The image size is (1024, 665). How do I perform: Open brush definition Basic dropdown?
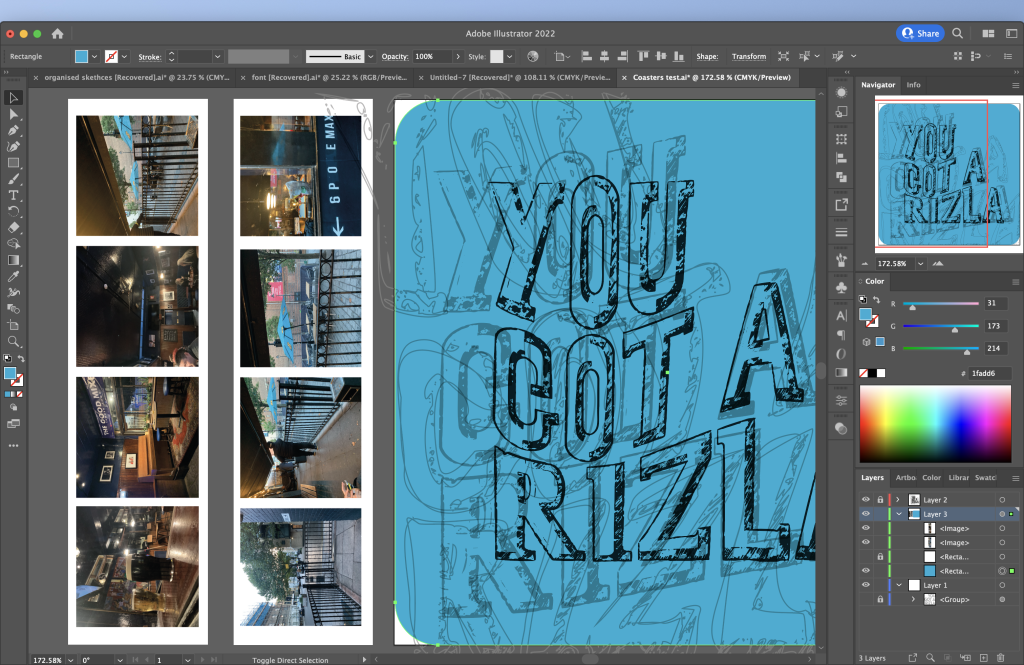point(370,57)
